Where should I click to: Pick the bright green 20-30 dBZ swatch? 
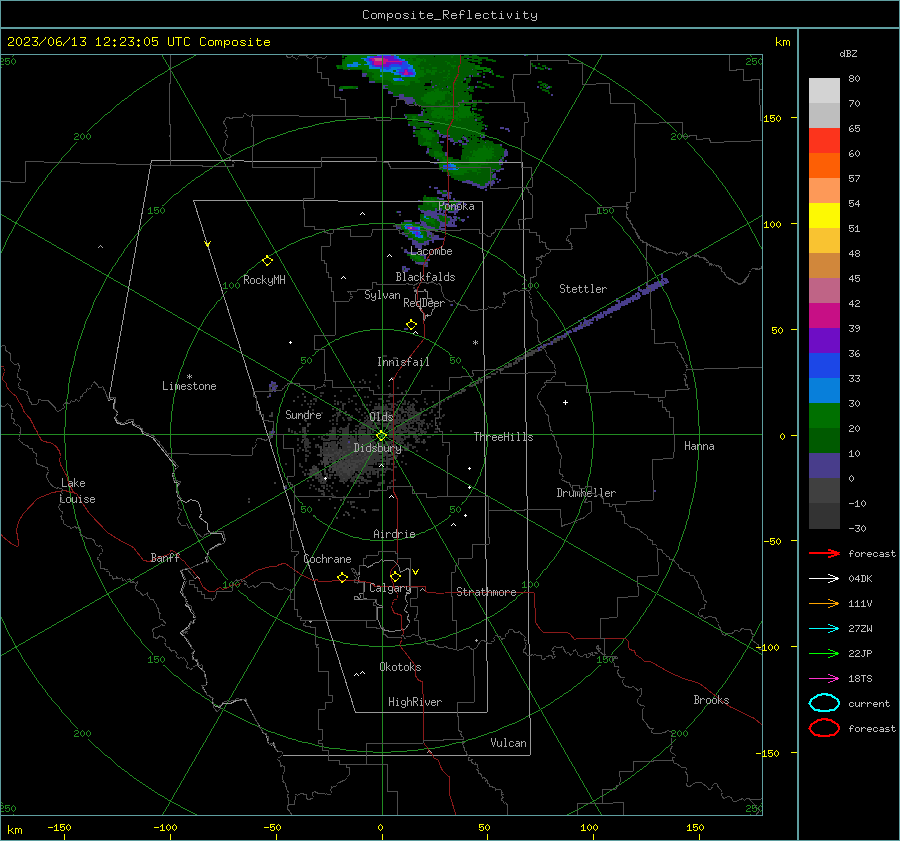pos(824,416)
